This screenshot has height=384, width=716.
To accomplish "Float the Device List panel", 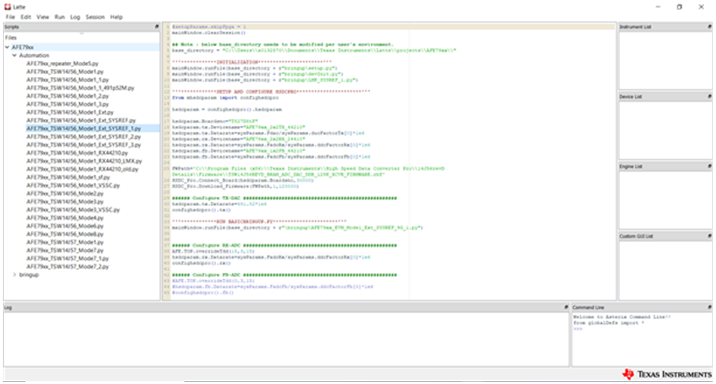I will [x=709, y=96].
